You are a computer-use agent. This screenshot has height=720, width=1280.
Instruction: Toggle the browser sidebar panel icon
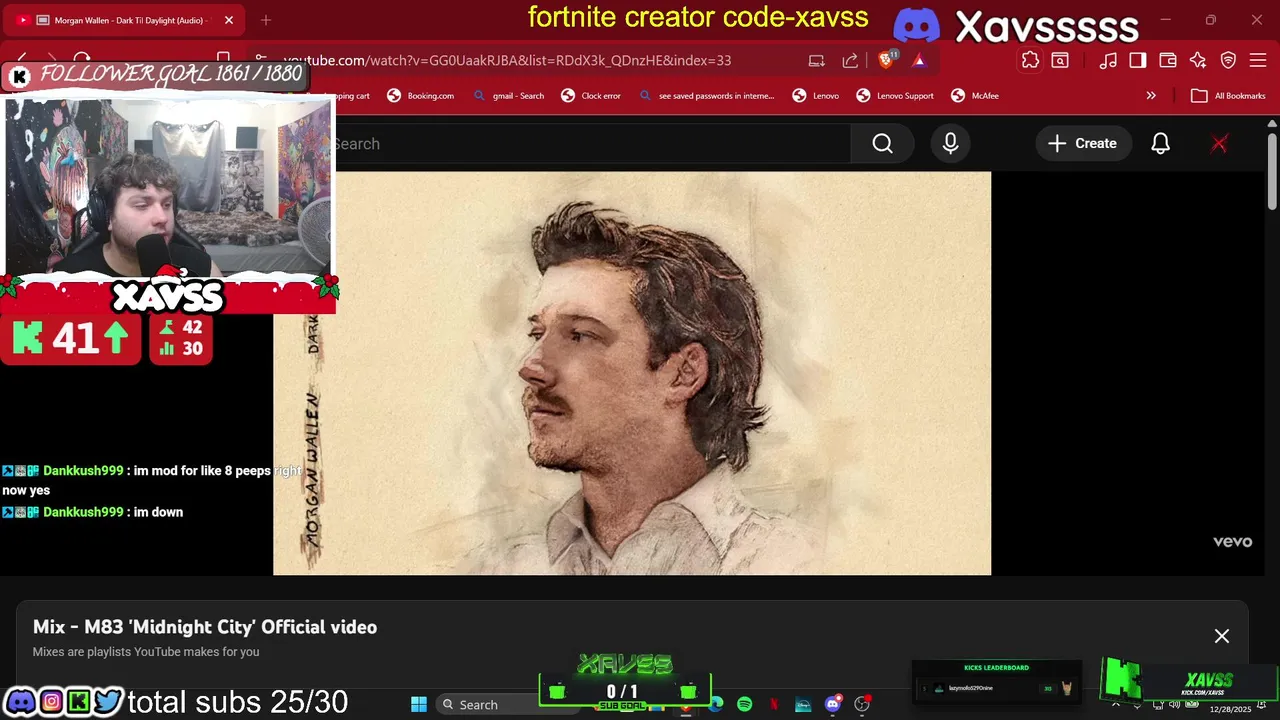point(1138,60)
